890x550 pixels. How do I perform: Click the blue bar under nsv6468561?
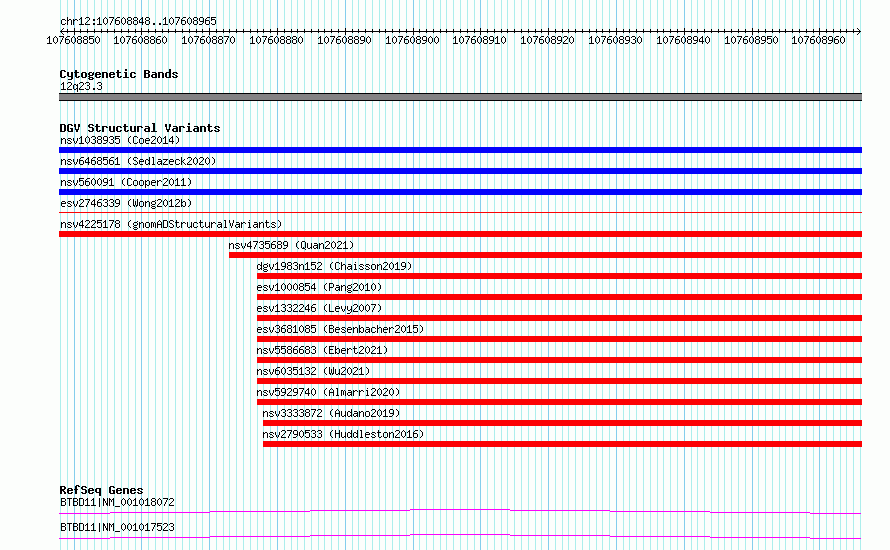pyautogui.click(x=460, y=171)
